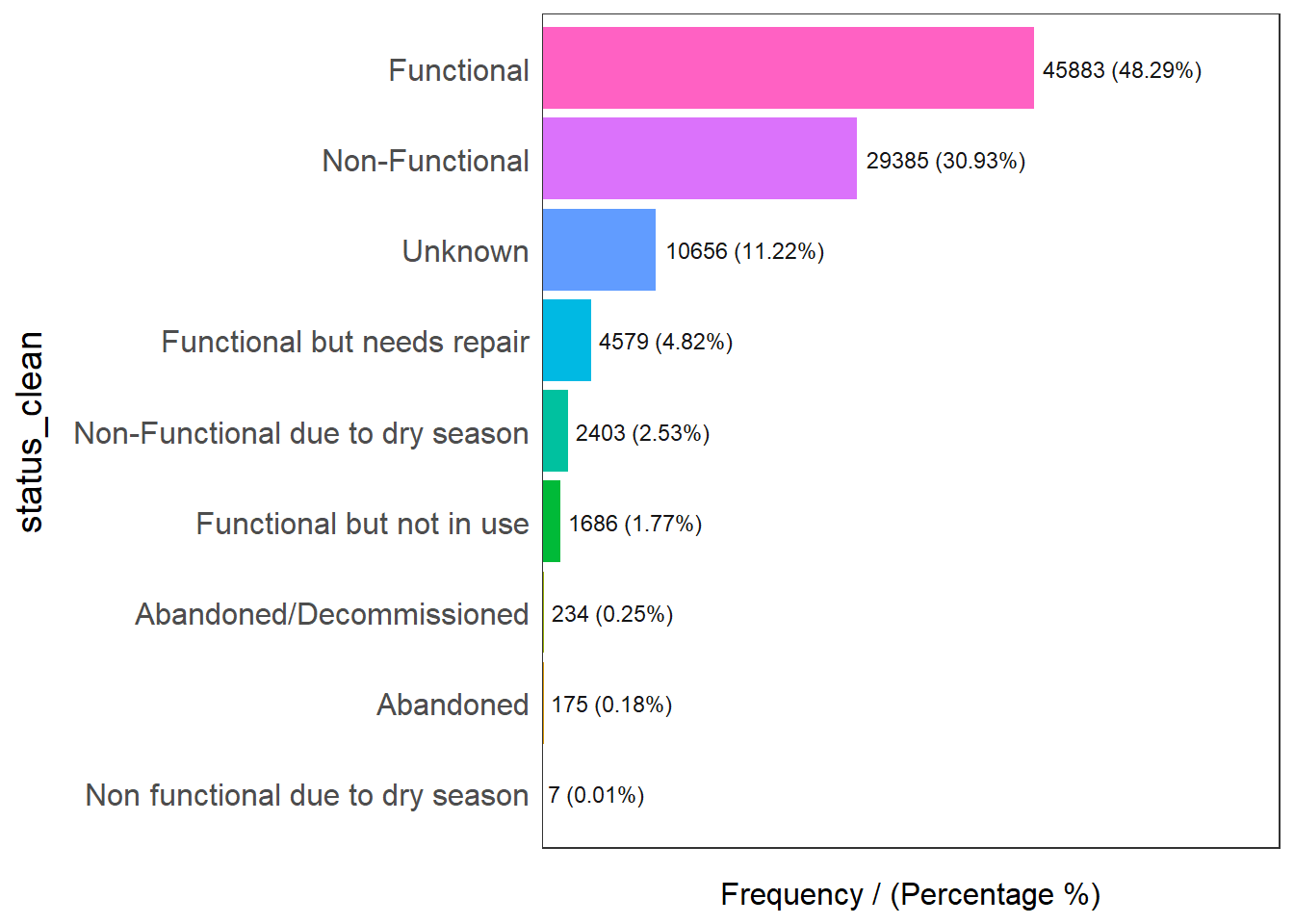Click the "Abandoned/Decommissioned" category label
The image size is (1294, 924).
[x=331, y=614]
